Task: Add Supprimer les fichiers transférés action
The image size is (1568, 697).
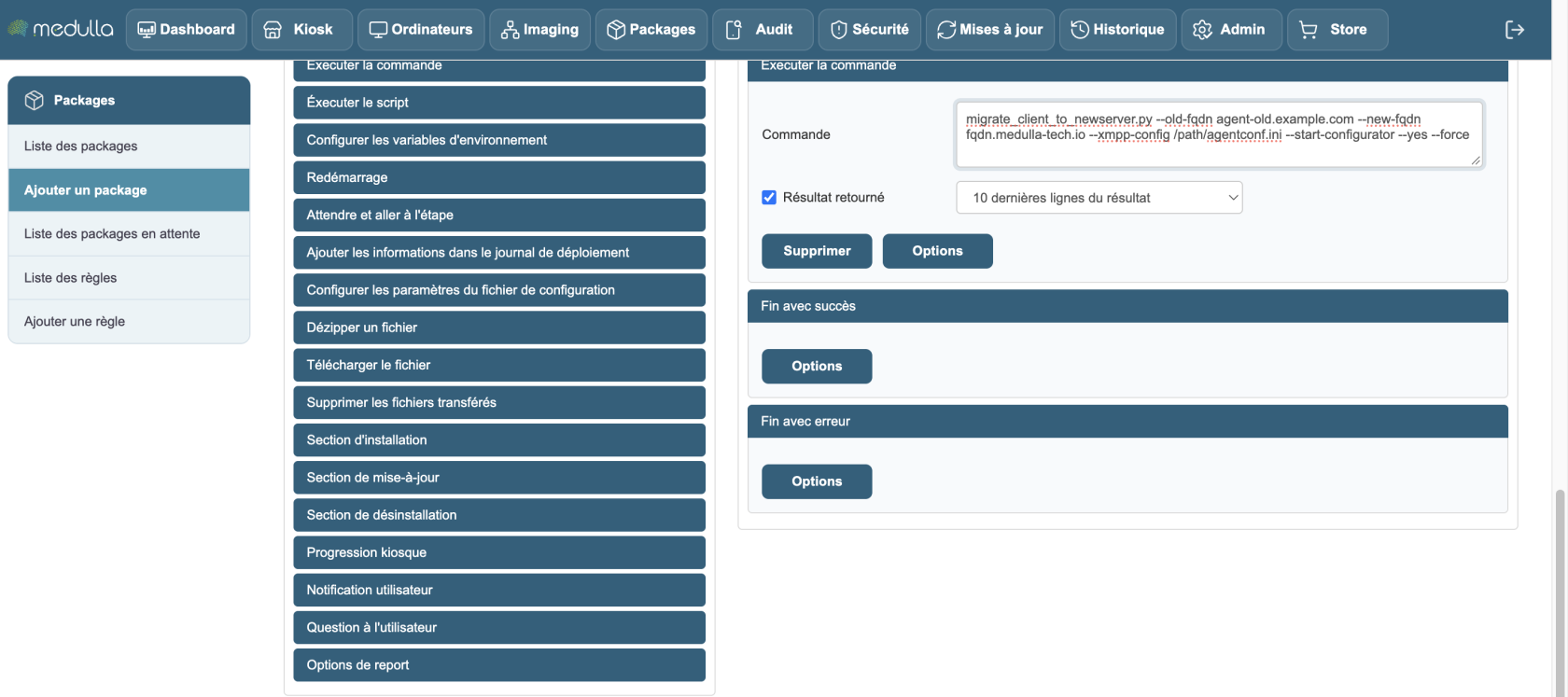Action: [499, 402]
